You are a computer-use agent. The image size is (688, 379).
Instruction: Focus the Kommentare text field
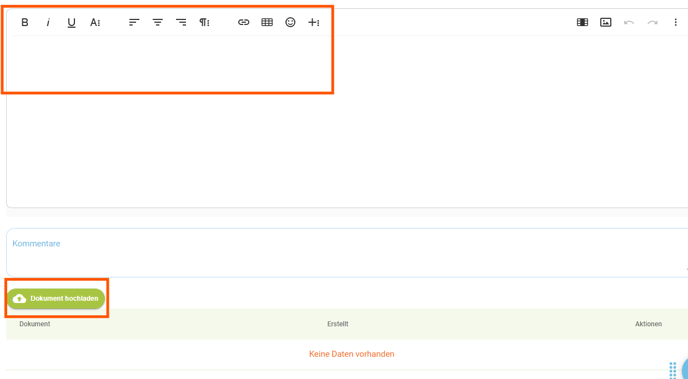point(347,253)
